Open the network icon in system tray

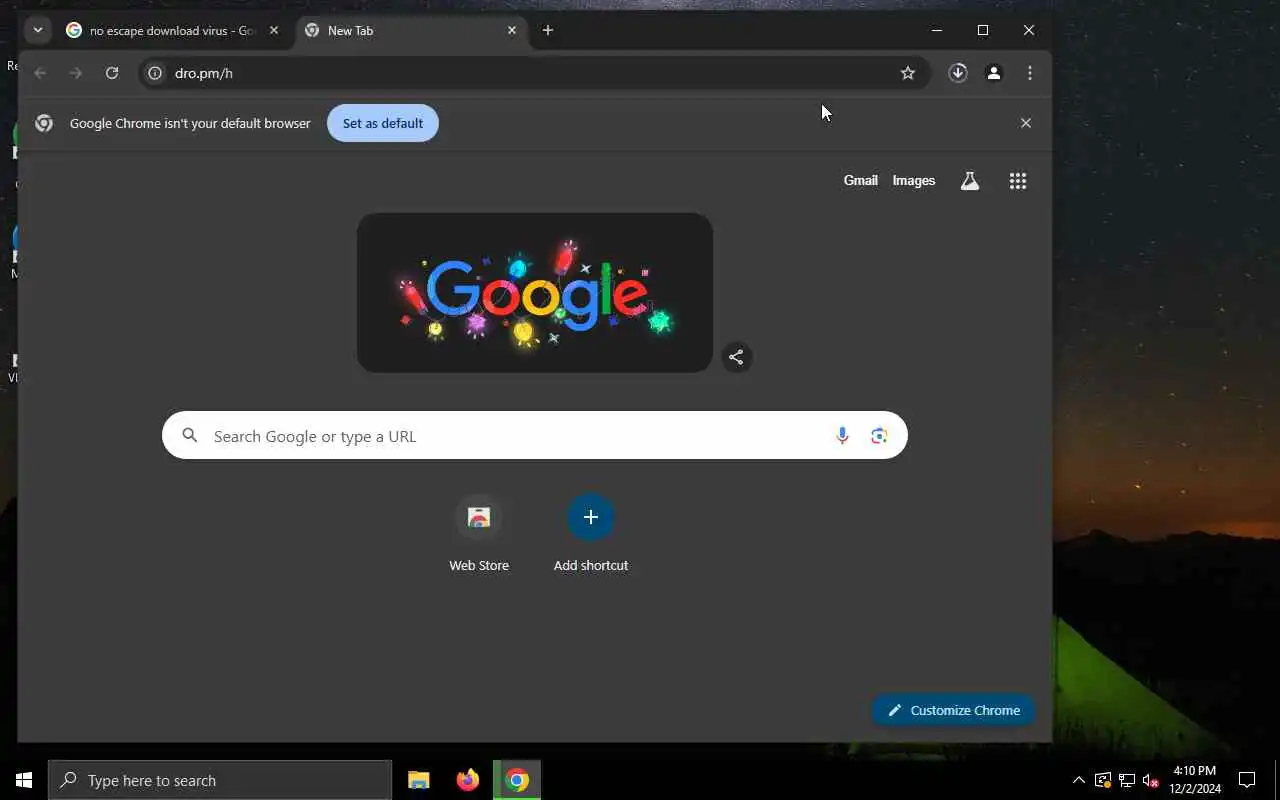click(1127, 780)
